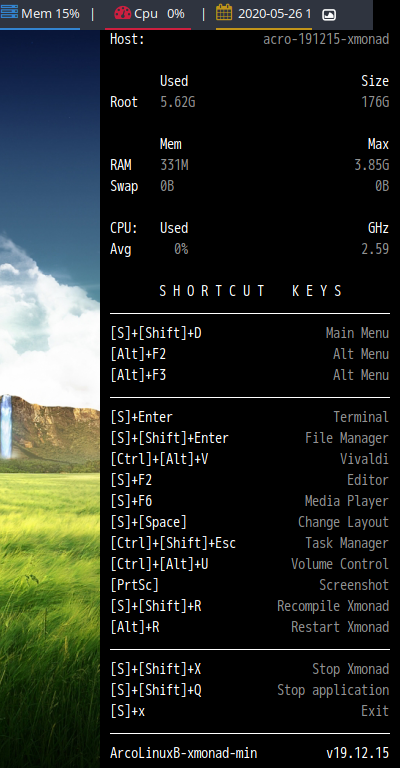Click the Terminal shortcut label
Image resolution: width=400 pixels, height=768 pixels.
click(x=361, y=417)
